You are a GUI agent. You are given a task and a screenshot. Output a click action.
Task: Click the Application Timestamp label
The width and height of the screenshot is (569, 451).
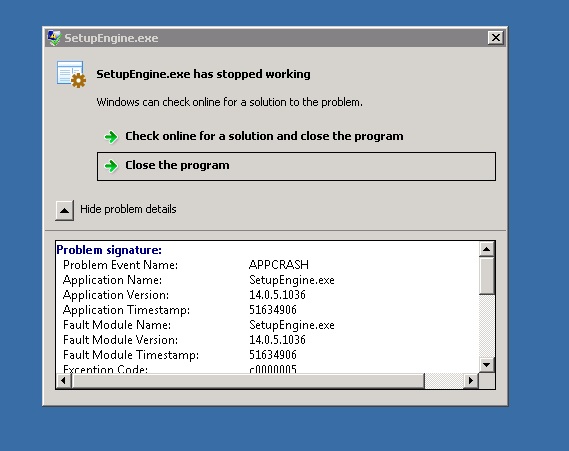(126, 310)
